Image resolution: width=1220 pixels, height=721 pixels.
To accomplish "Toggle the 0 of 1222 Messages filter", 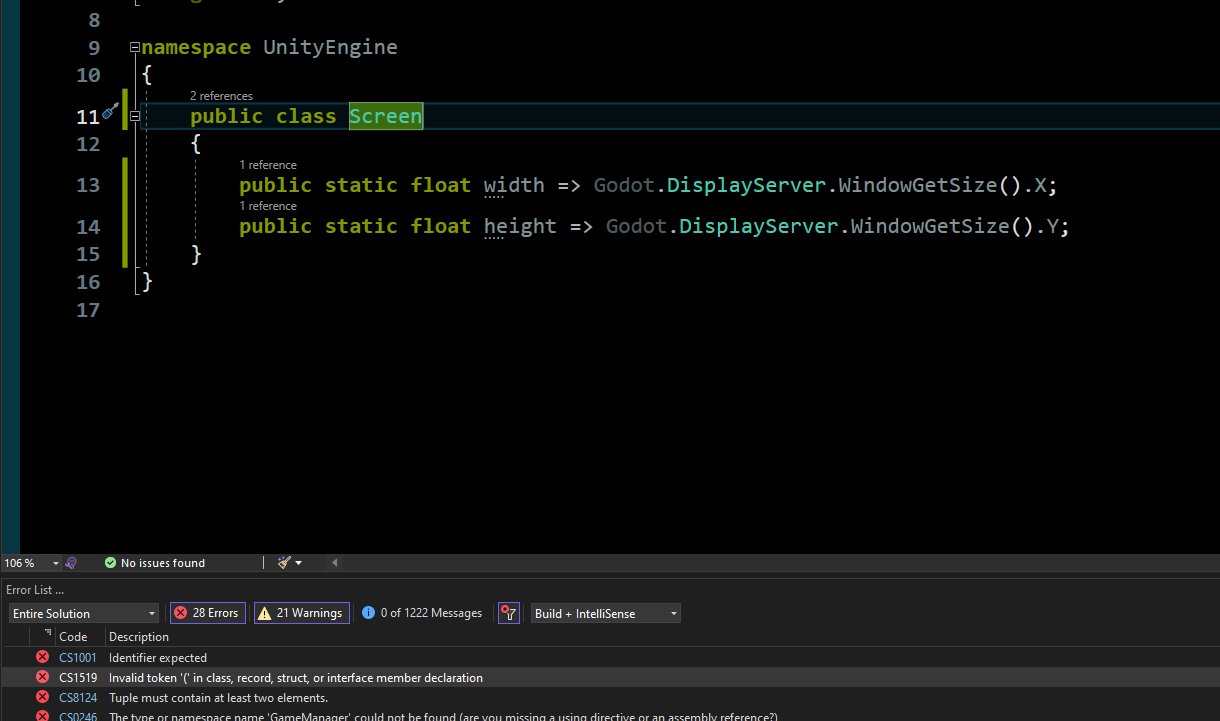I will click(x=422, y=613).
